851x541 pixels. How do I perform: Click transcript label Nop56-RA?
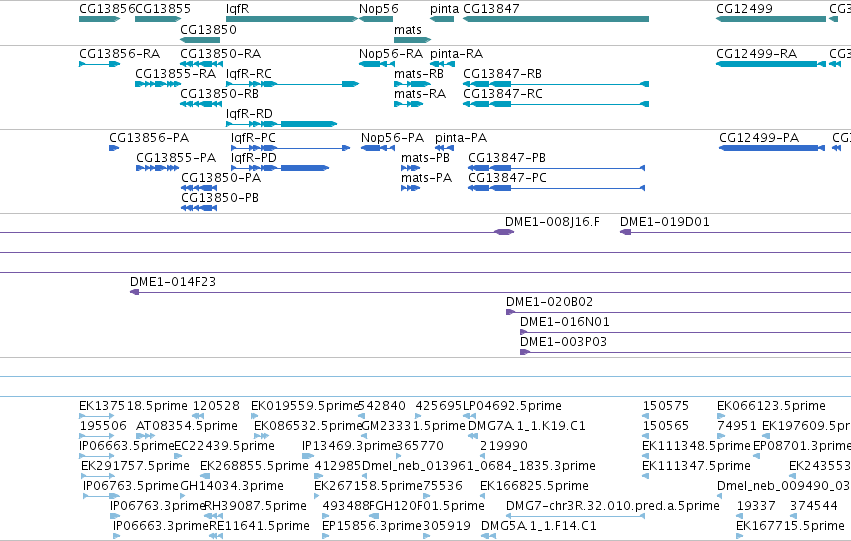click(x=391, y=54)
